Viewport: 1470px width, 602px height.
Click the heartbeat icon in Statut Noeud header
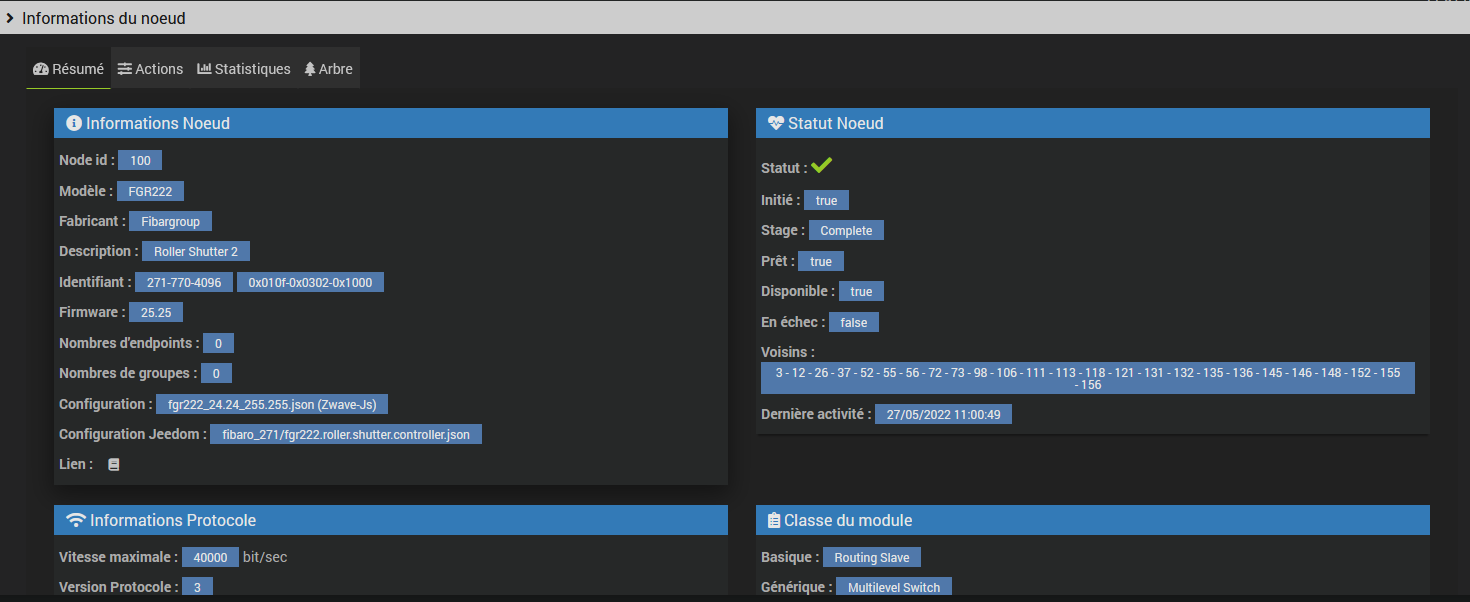pos(776,124)
